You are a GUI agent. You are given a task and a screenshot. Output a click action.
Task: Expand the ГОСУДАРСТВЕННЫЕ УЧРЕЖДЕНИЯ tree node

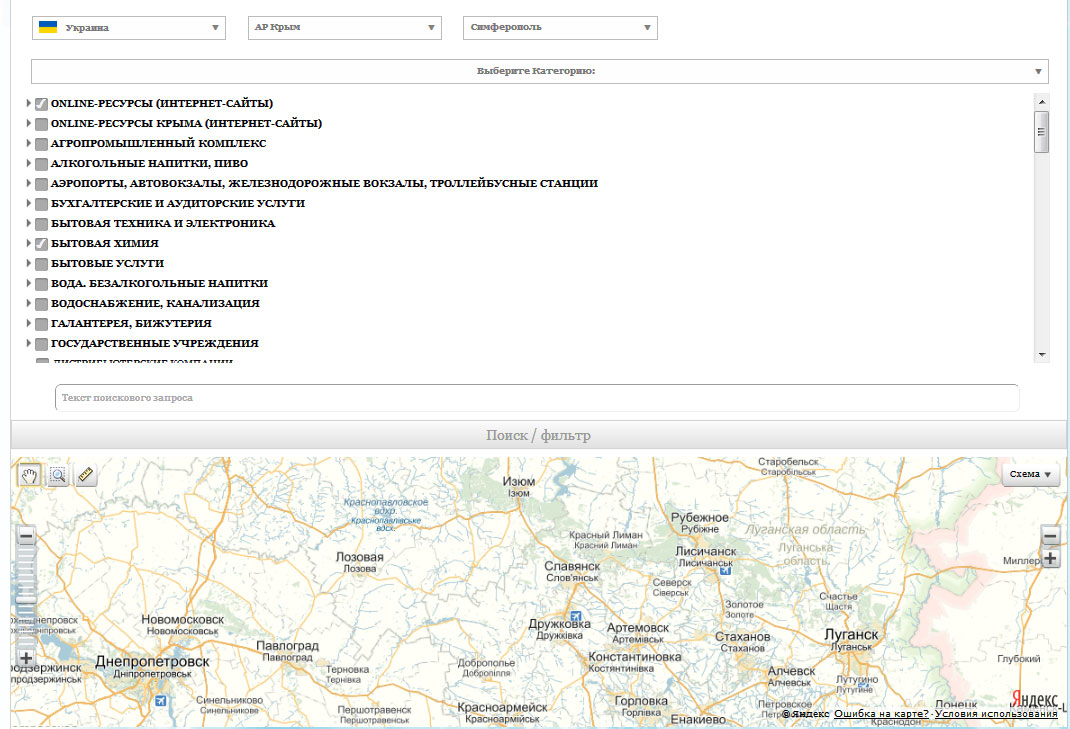[x=29, y=343]
